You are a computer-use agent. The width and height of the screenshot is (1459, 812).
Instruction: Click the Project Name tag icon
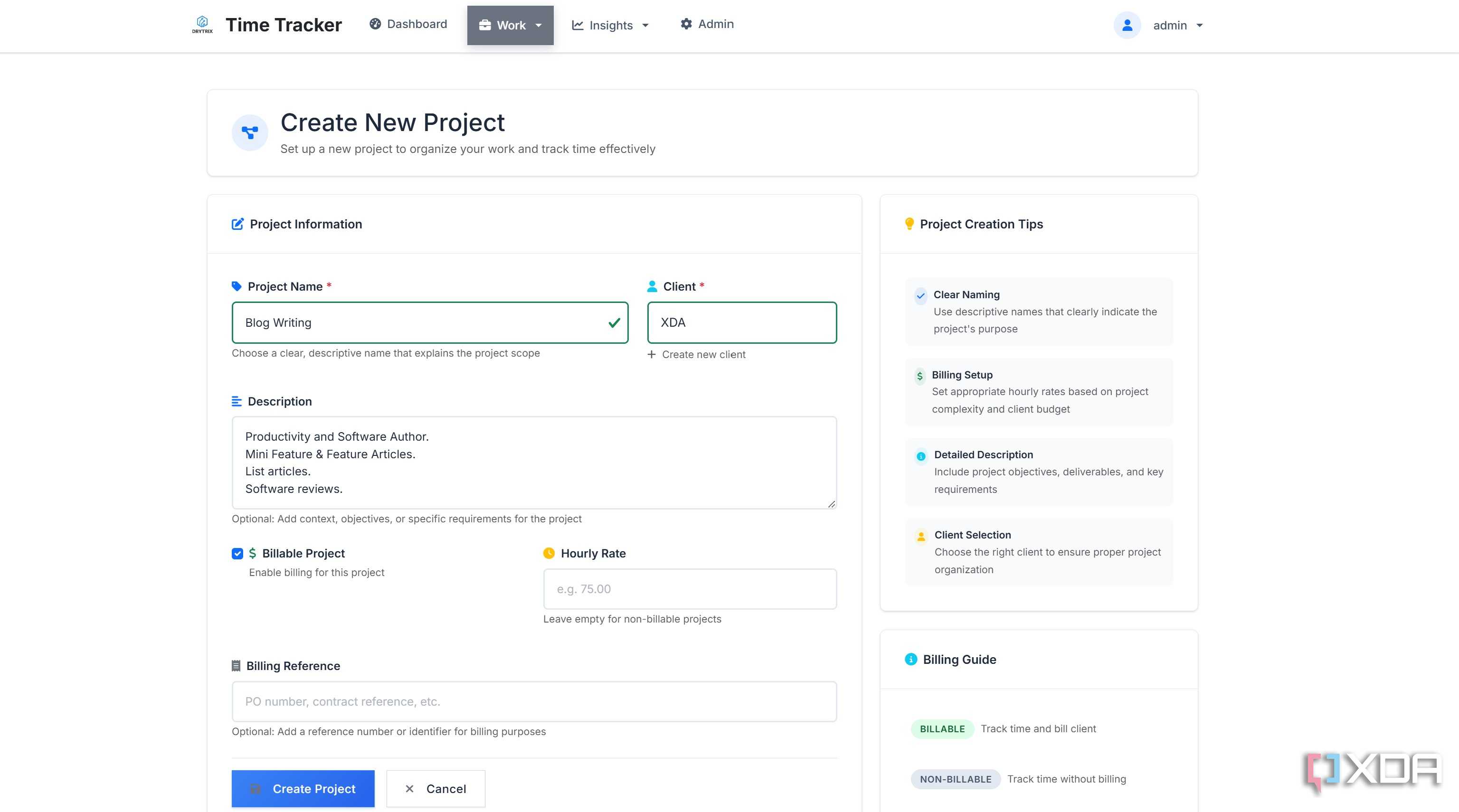tap(237, 286)
